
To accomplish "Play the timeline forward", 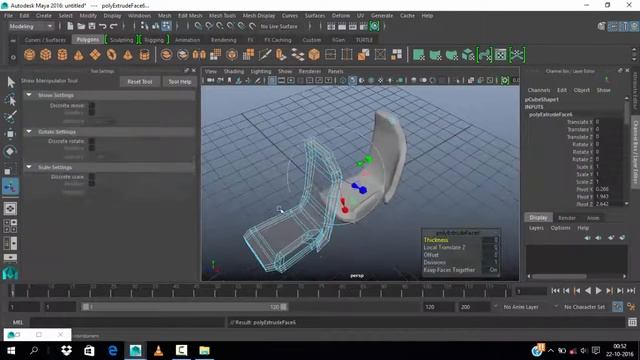I will tap(598, 291).
